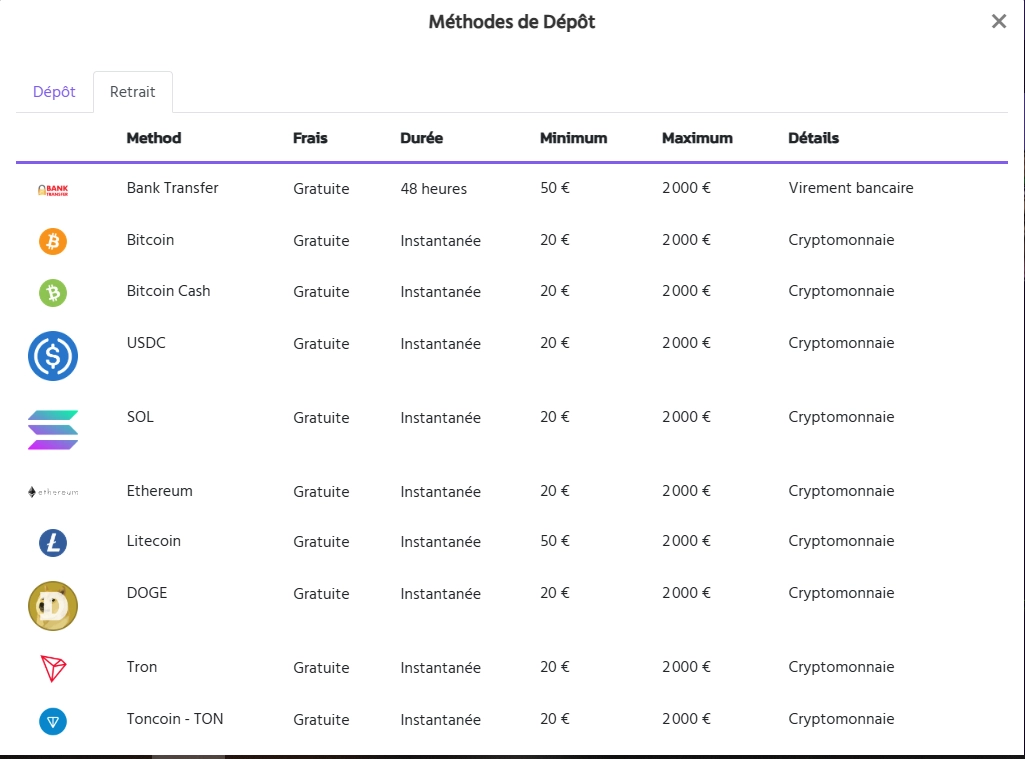Click the Toncoin - TON method name
The height and width of the screenshot is (759, 1025).
click(175, 719)
